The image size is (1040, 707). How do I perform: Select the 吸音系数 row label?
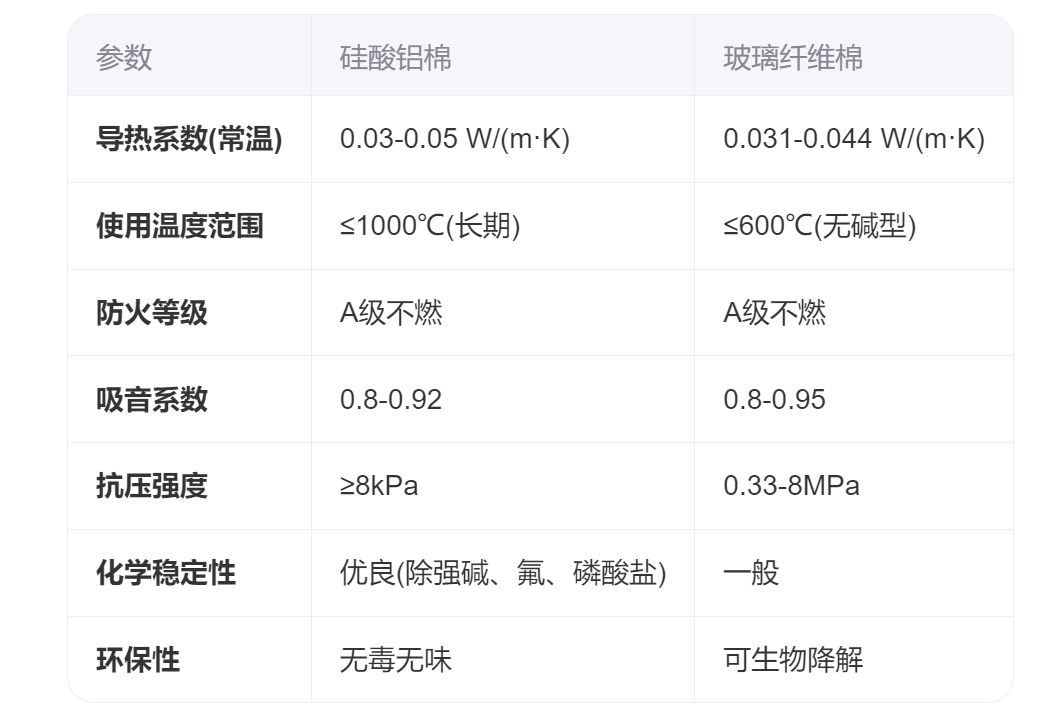pyautogui.click(x=152, y=400)
